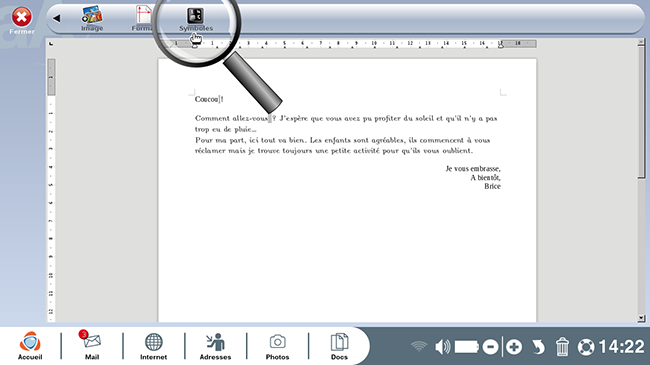
Task: Click the scrollbar up arrow
Action: click(x=641, y=42)
